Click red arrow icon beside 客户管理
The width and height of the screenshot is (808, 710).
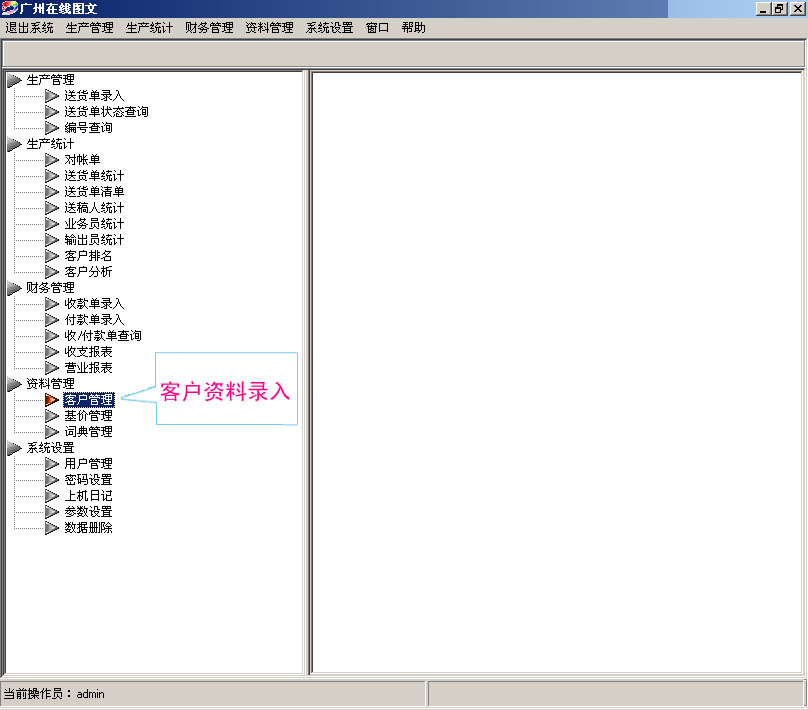(52, 399)
